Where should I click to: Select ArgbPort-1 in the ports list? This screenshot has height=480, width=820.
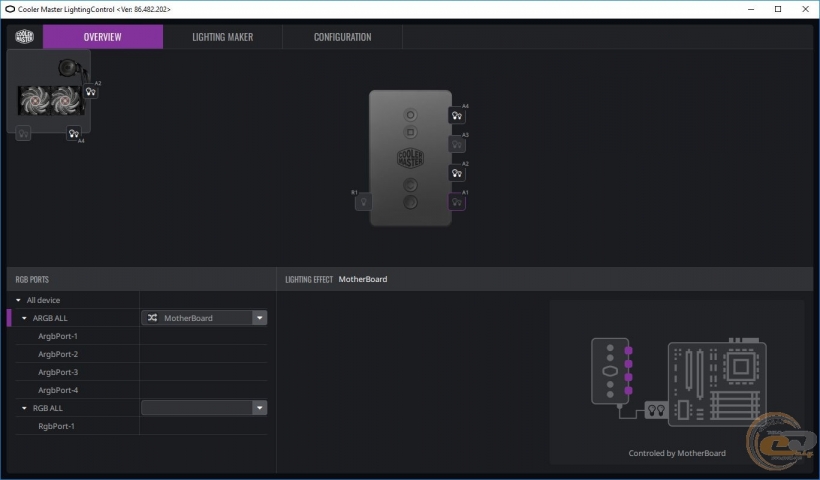point(58,336)
